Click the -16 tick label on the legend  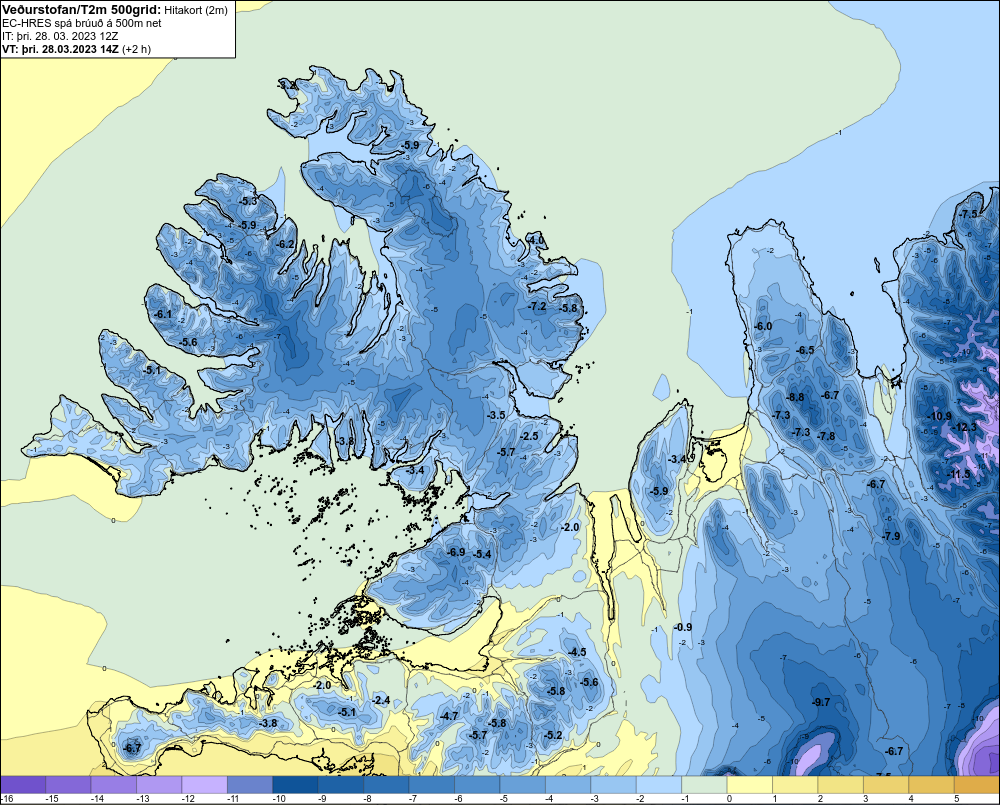tap(7, 799)
